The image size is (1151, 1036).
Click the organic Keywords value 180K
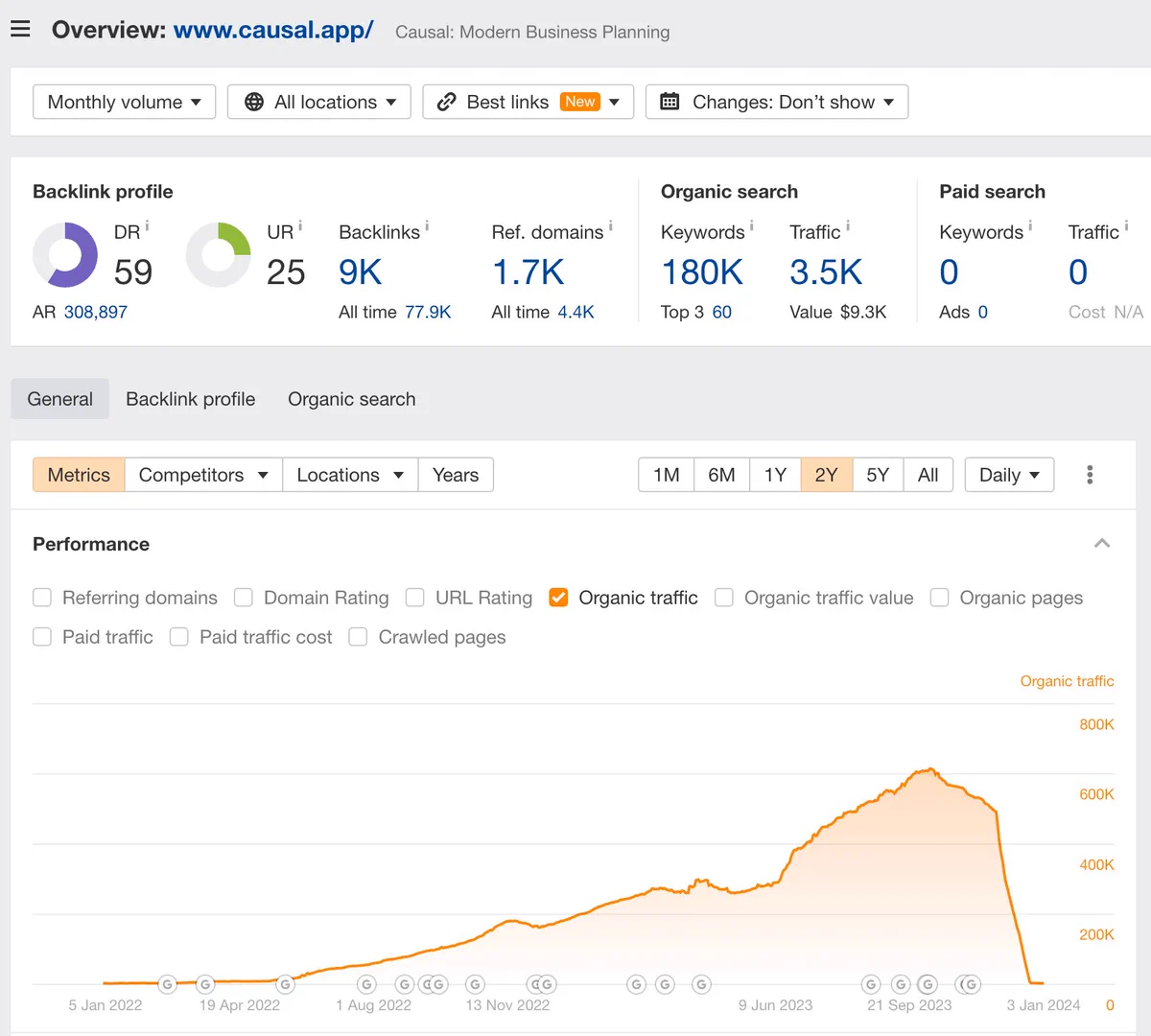point(702,272)
